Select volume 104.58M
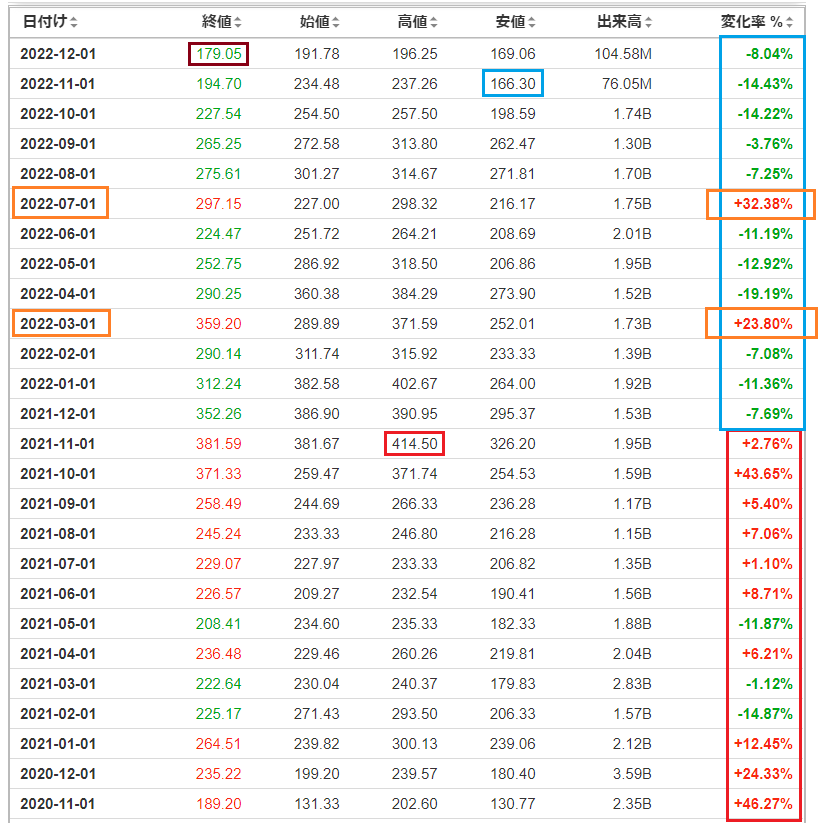The image size is (820, 828). click(x=623, y=54)
